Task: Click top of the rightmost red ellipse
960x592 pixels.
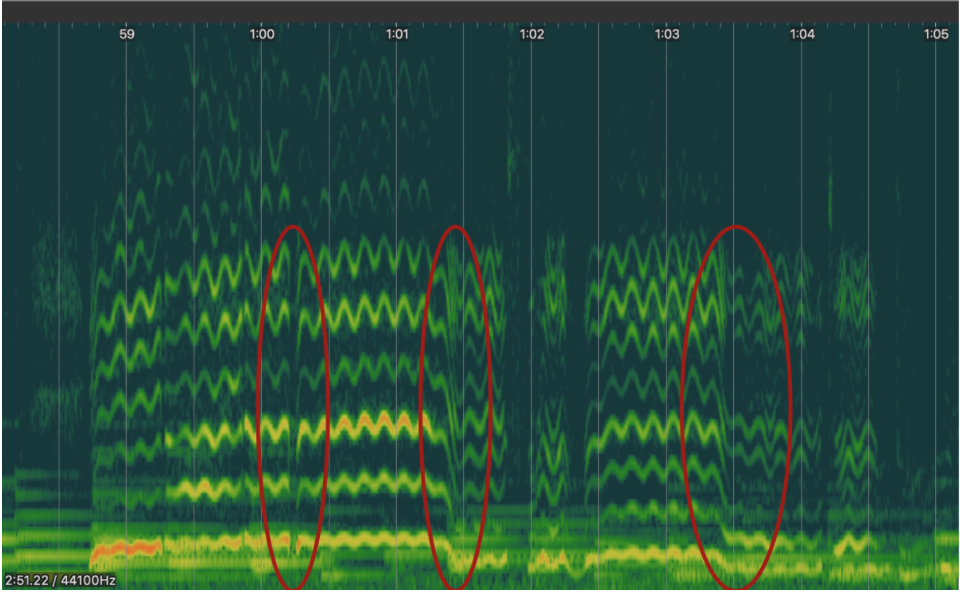Action: point(736,227)
